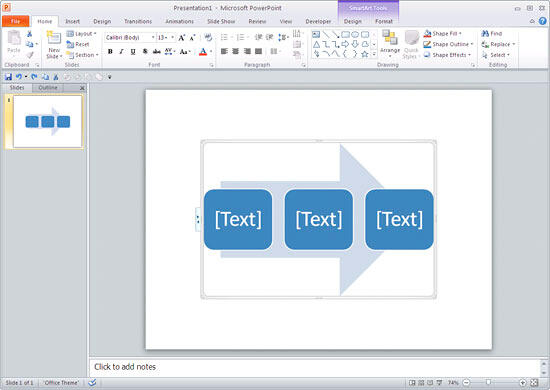Click the Undo arrow icon
Image resolution: width=550 pixels, height=390 pixels.
click(19, 77)
